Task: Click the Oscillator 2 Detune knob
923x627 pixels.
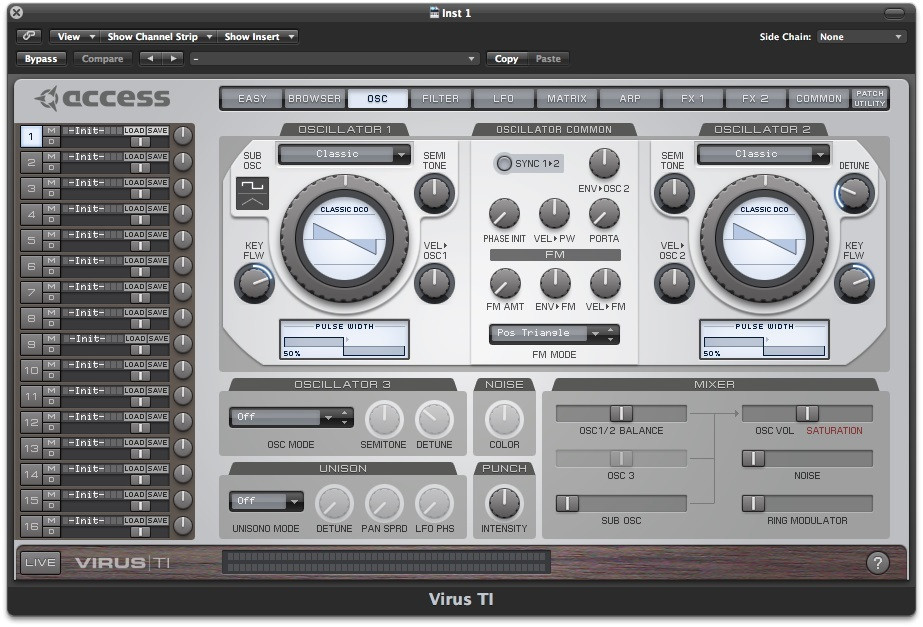Action: point(854,194)
